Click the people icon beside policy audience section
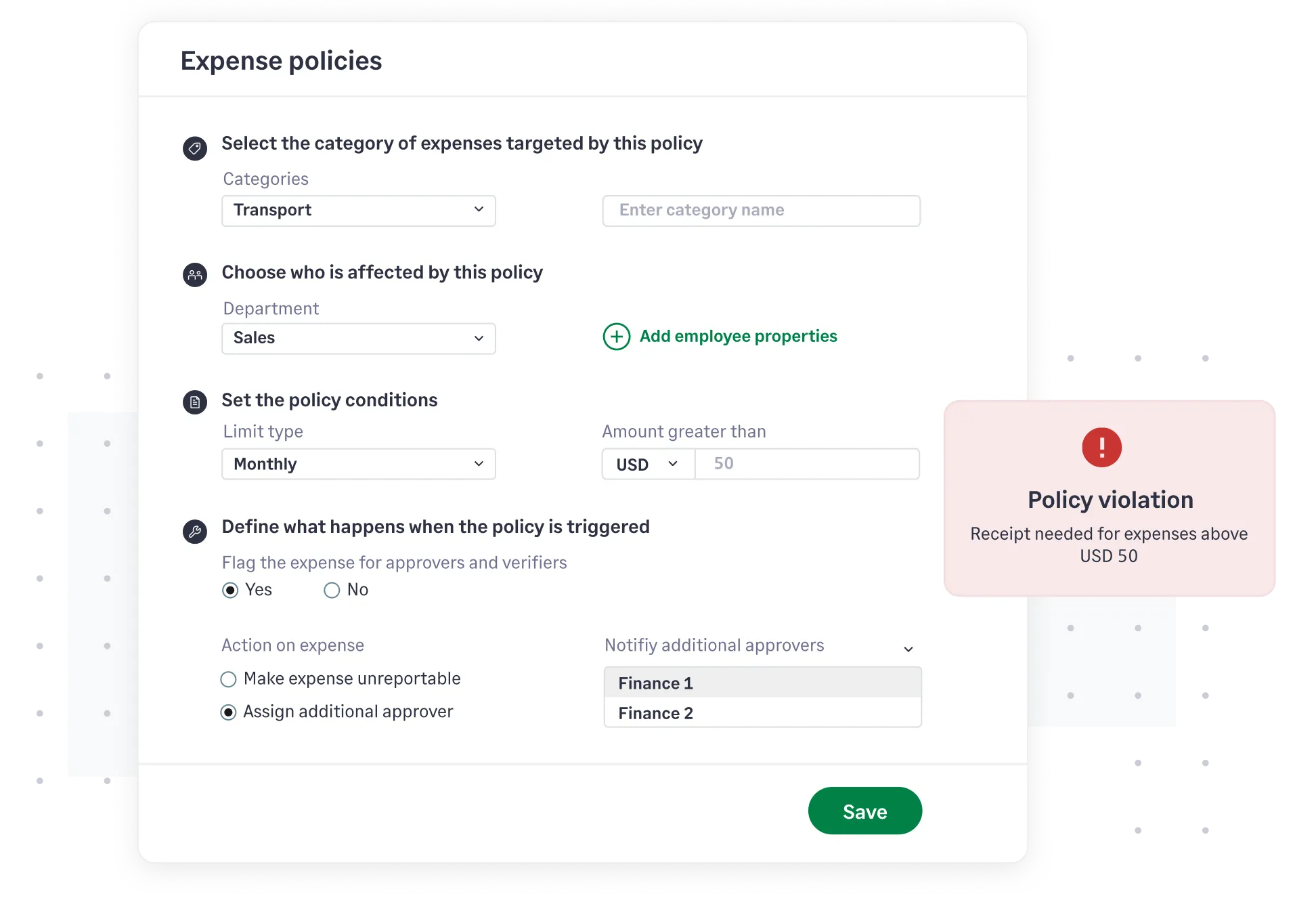 195,274
